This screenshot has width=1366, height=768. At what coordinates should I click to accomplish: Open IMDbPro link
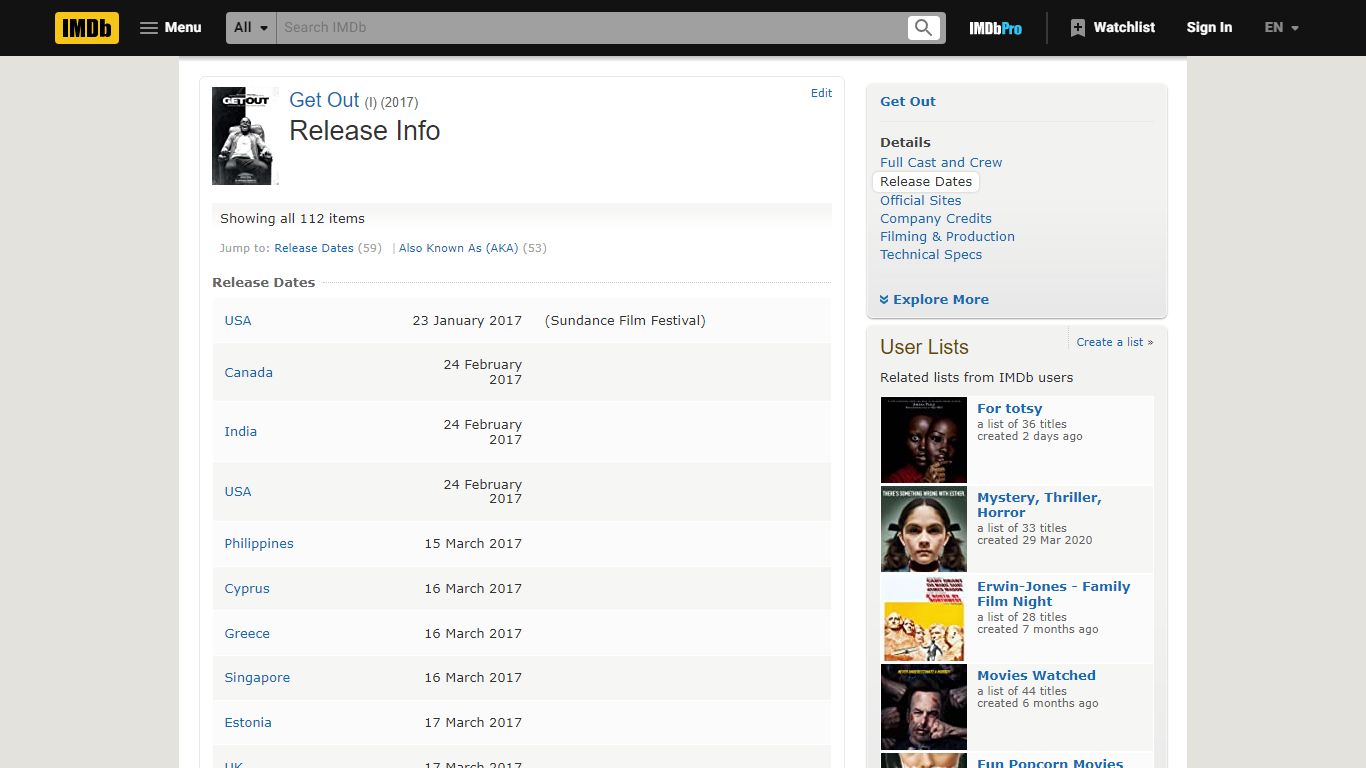[x=995, y=28]
